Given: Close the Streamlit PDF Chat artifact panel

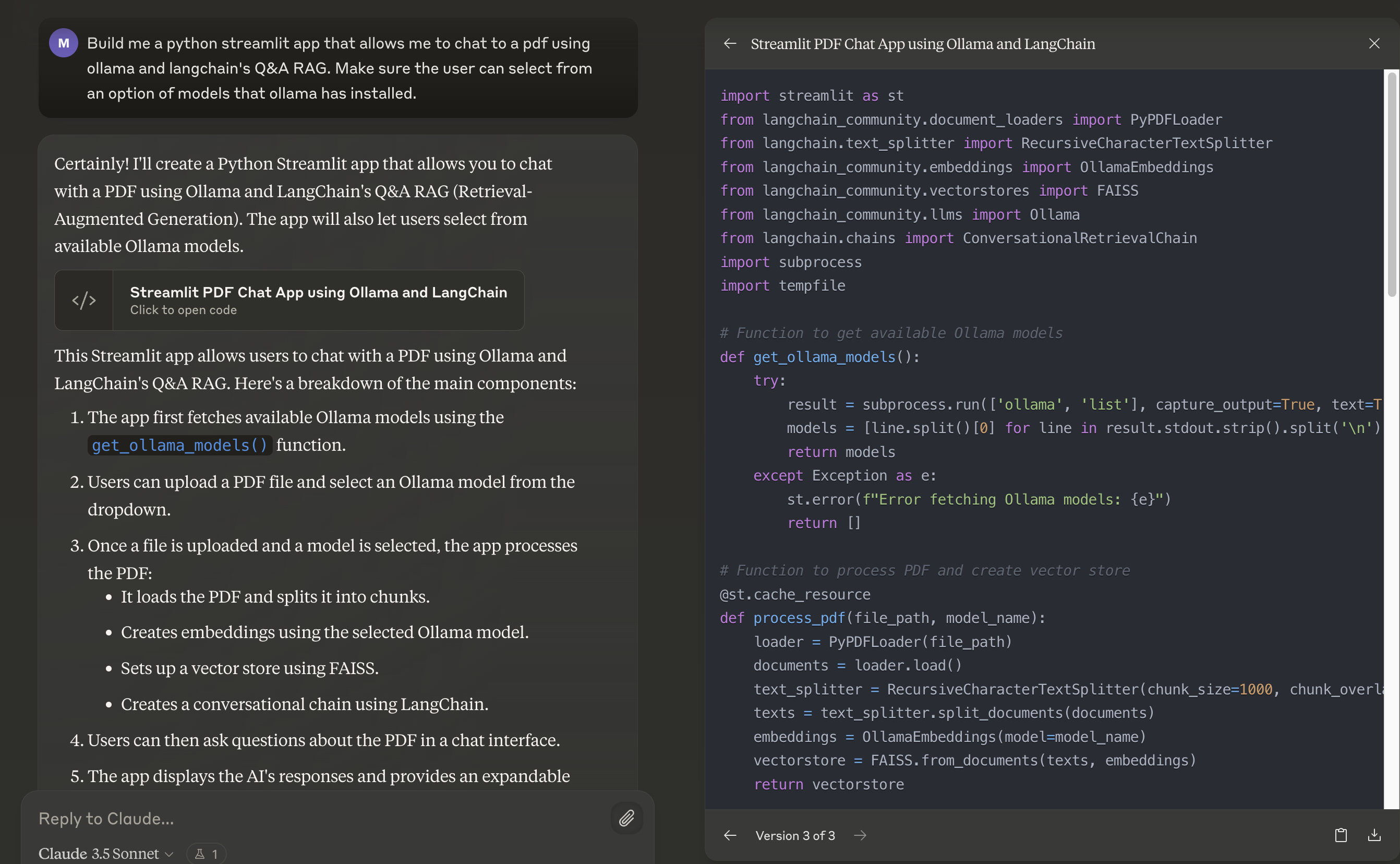Looking at the screenshot, I should pos(1374,44).
